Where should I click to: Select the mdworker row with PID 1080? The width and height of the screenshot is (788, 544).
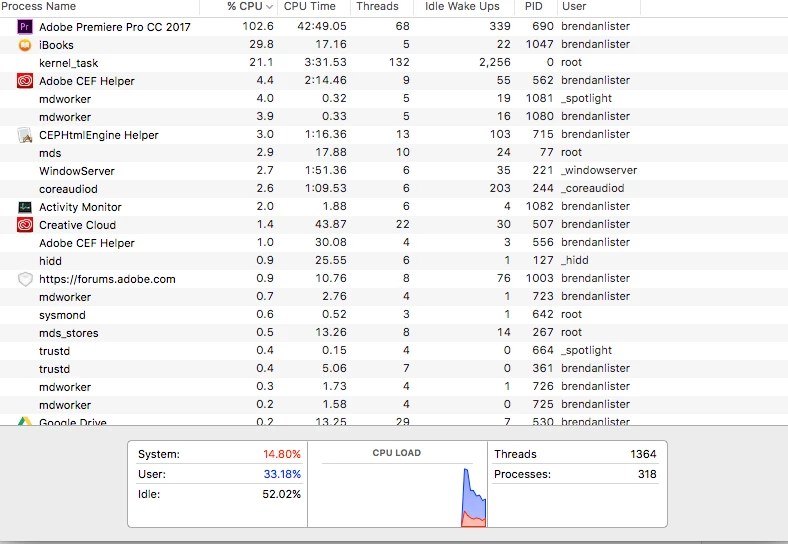pyautogui.click(x=394, y=117)
